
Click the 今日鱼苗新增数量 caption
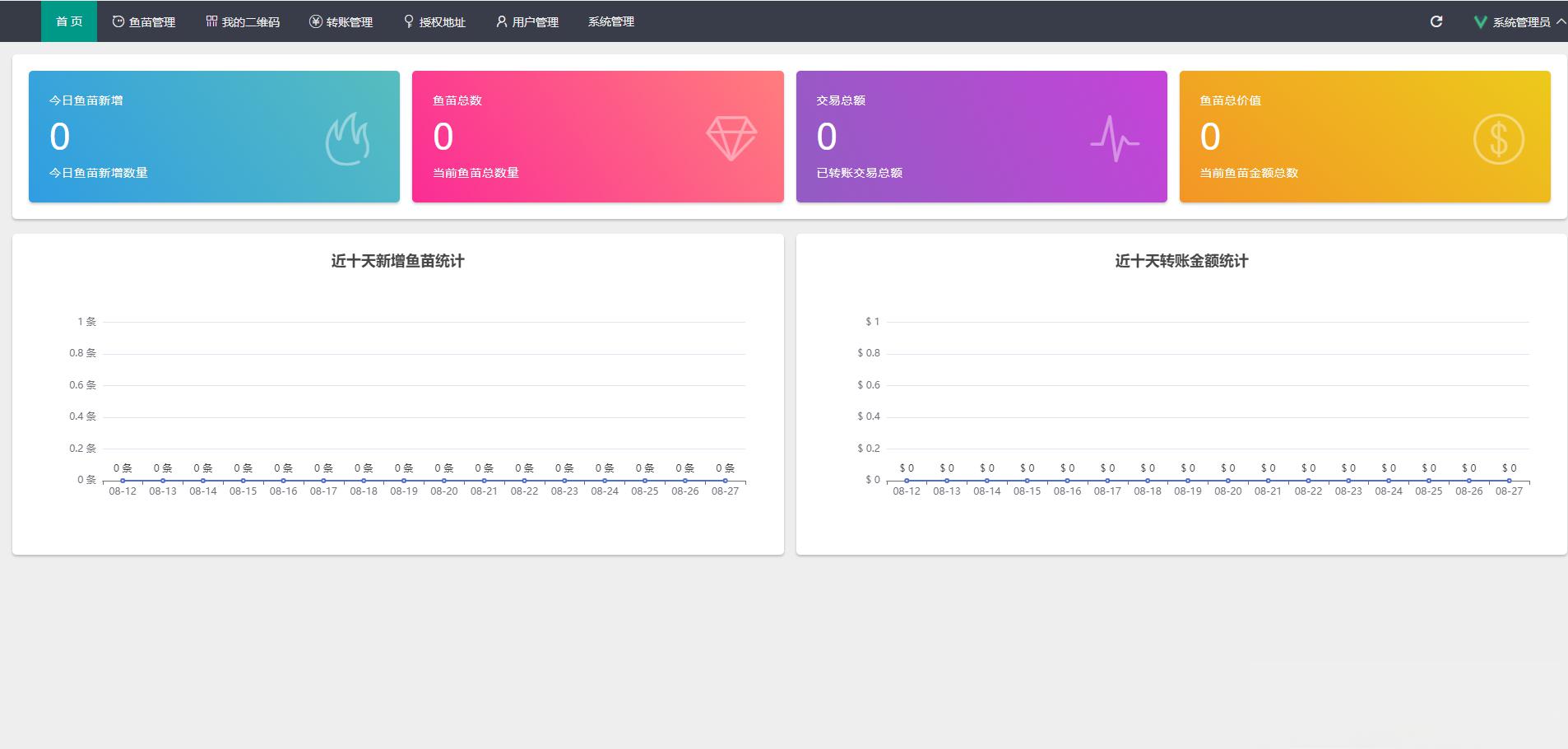(99, 173)
